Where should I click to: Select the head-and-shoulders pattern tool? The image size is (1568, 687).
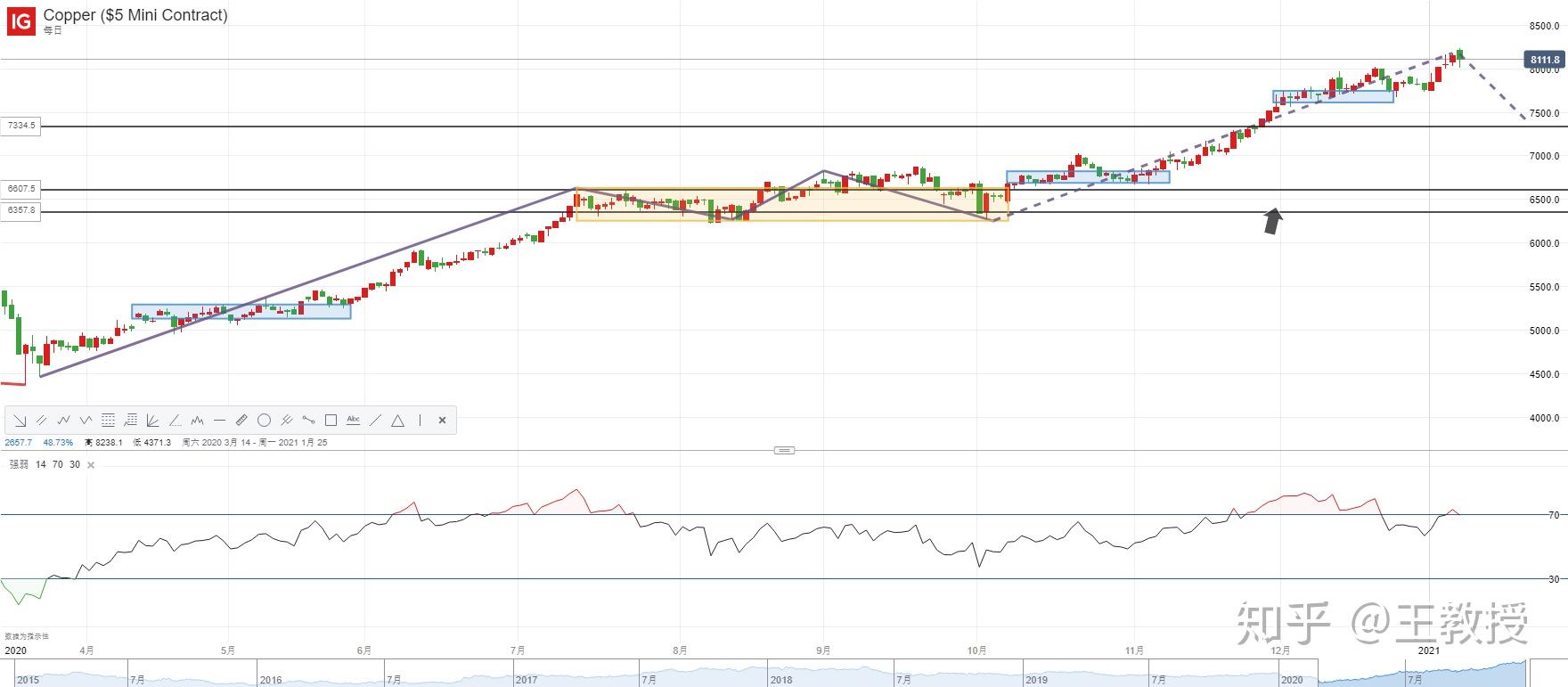pos(197,421)
